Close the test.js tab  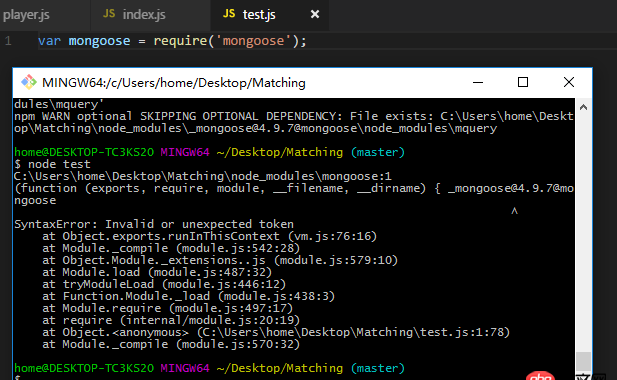(315, 15)
